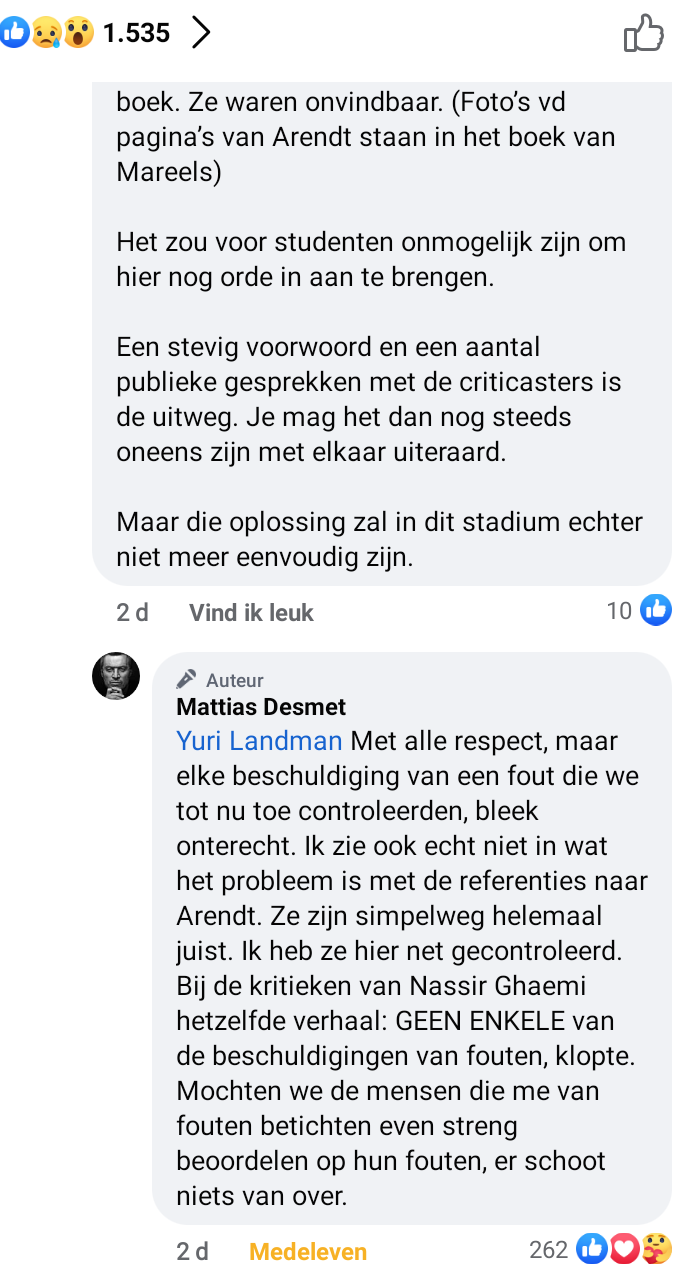
Task: Toggle your like using Vind ik leuk
Action: [250, 612]
